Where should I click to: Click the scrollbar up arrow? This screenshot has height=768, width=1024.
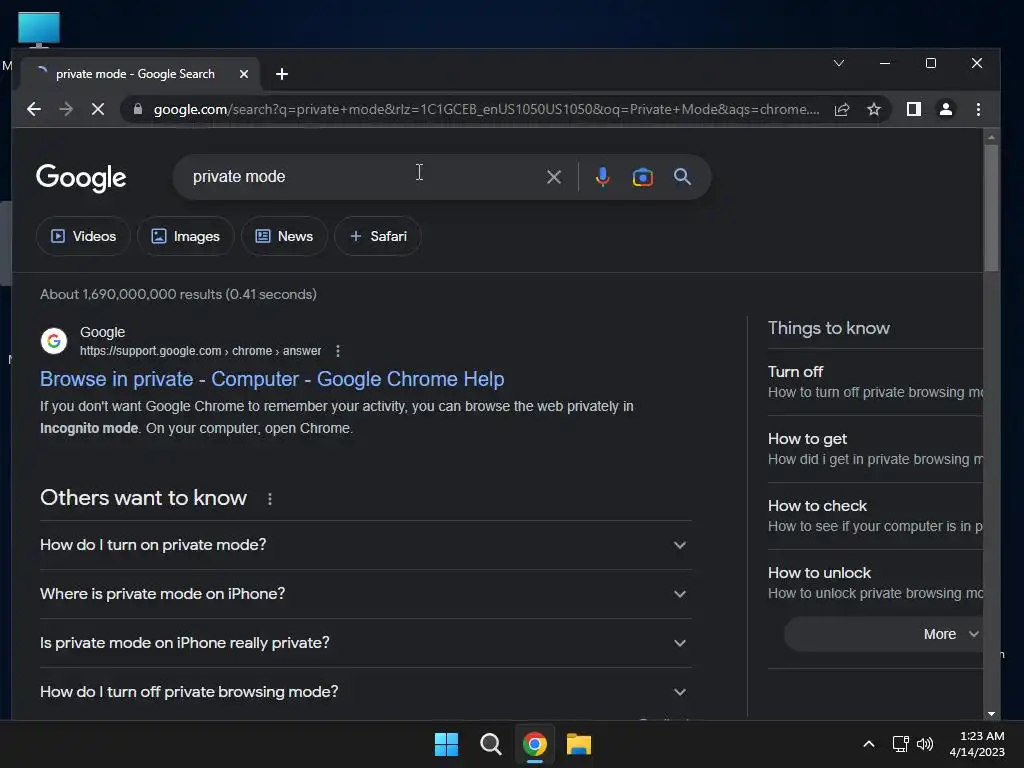991,136
